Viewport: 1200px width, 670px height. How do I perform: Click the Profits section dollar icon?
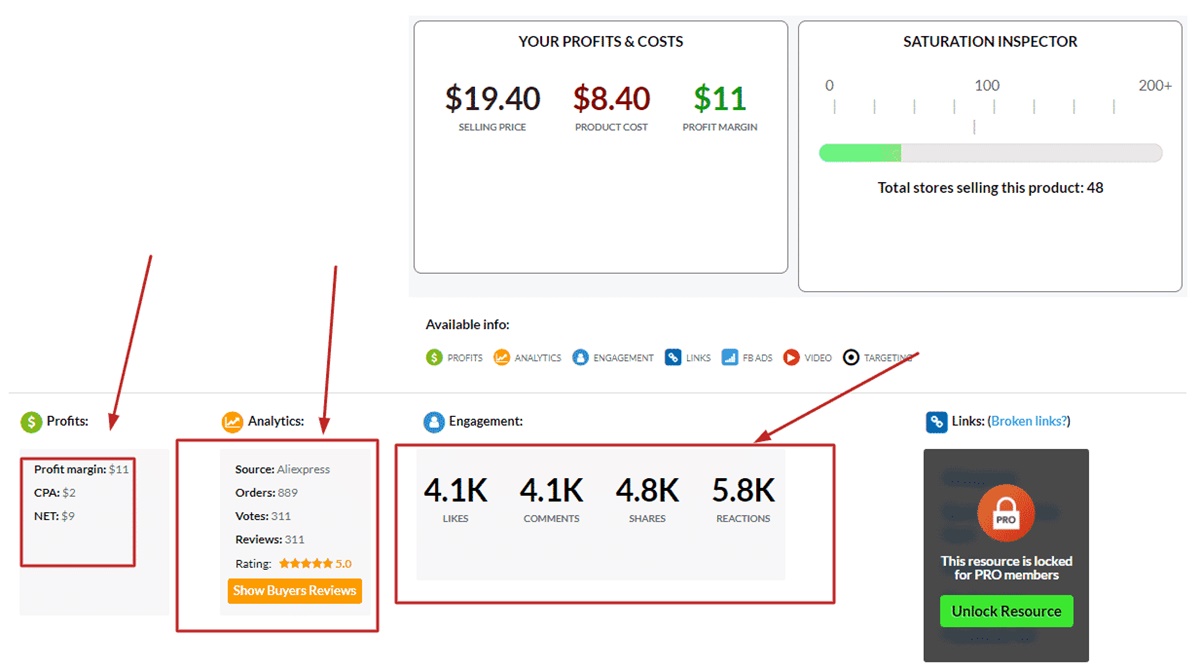[x=31, y=422]
